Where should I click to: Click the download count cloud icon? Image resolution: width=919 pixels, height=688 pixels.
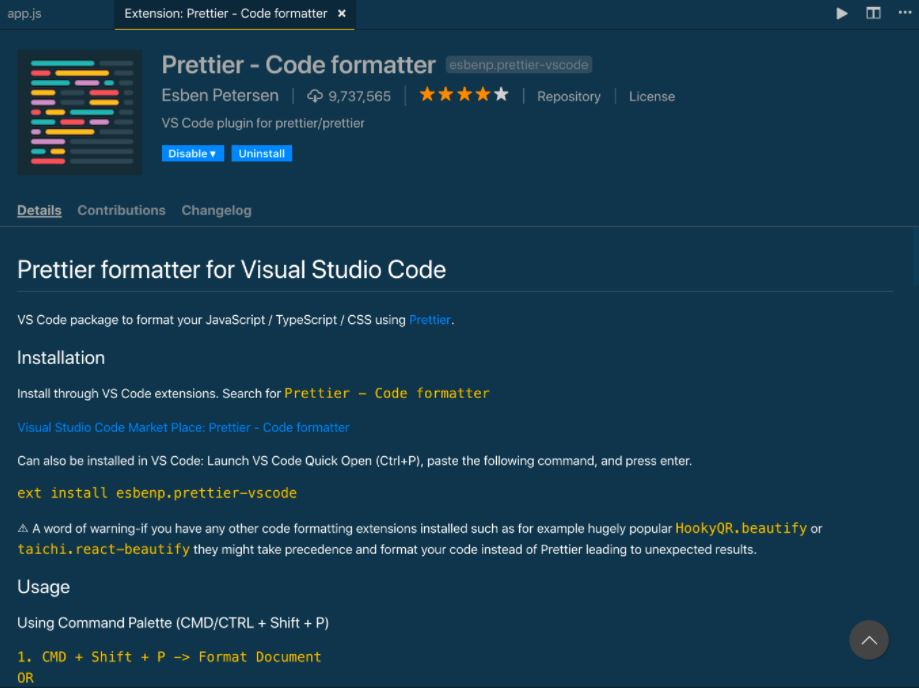coord(315,96)
